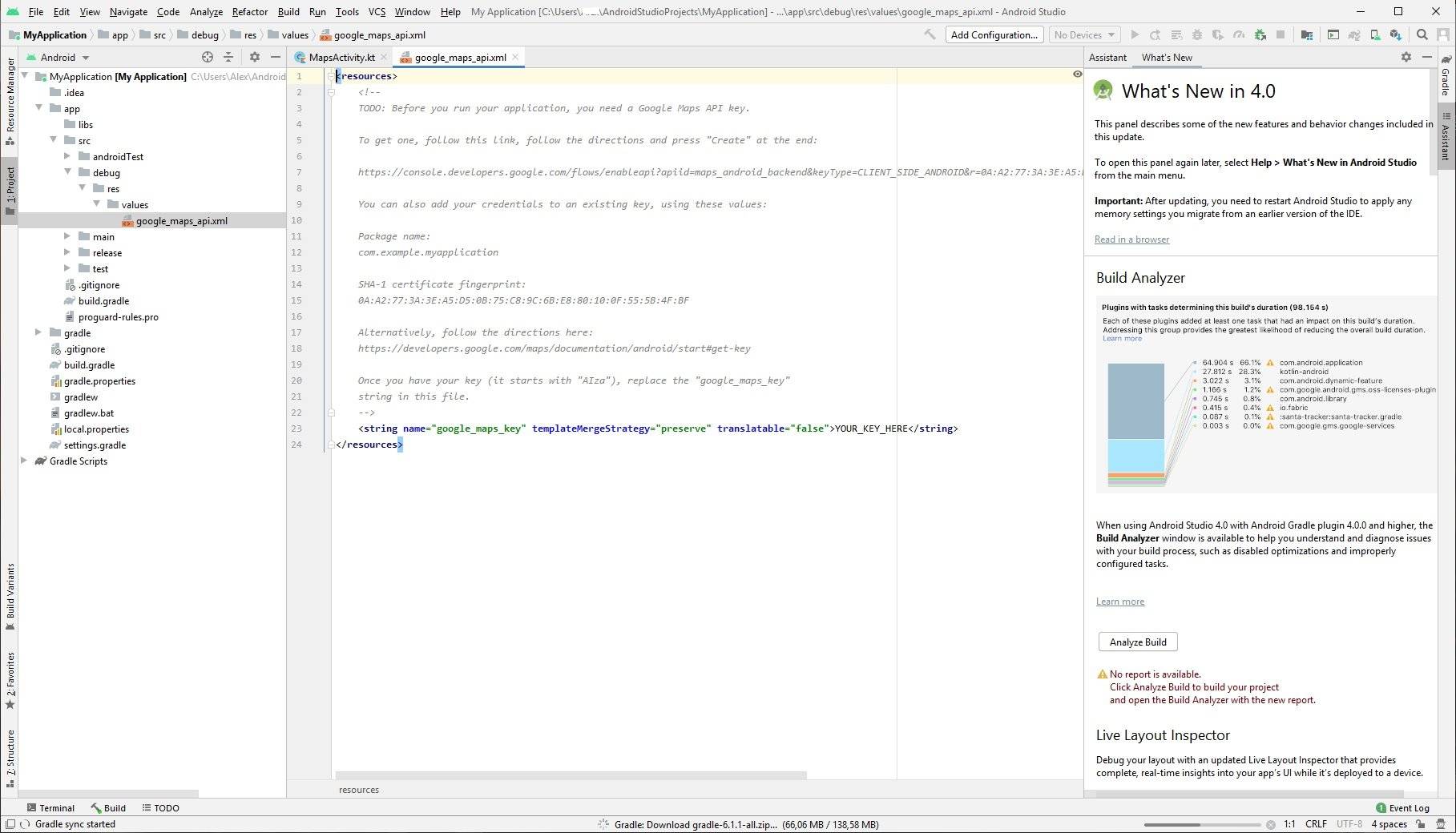Open the Event Log
This screenshot has height=833, width=1456.
point(1402,807)
